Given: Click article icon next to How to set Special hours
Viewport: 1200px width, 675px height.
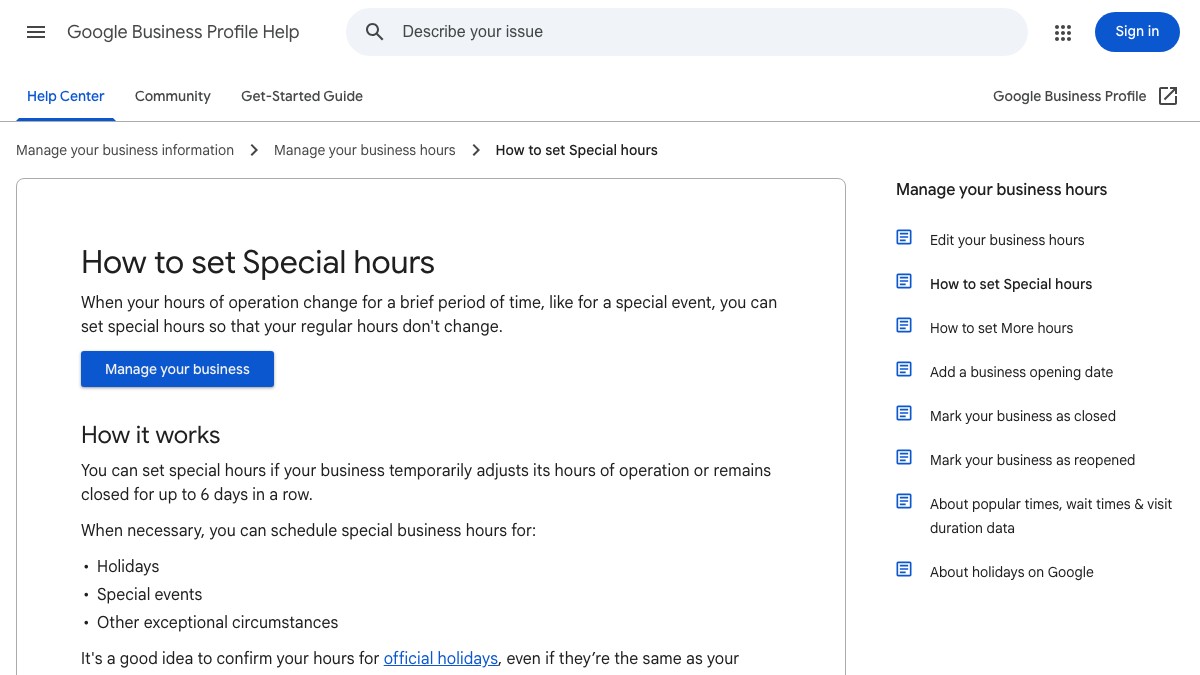Looking at the screenshot, I should click(904, 282).
